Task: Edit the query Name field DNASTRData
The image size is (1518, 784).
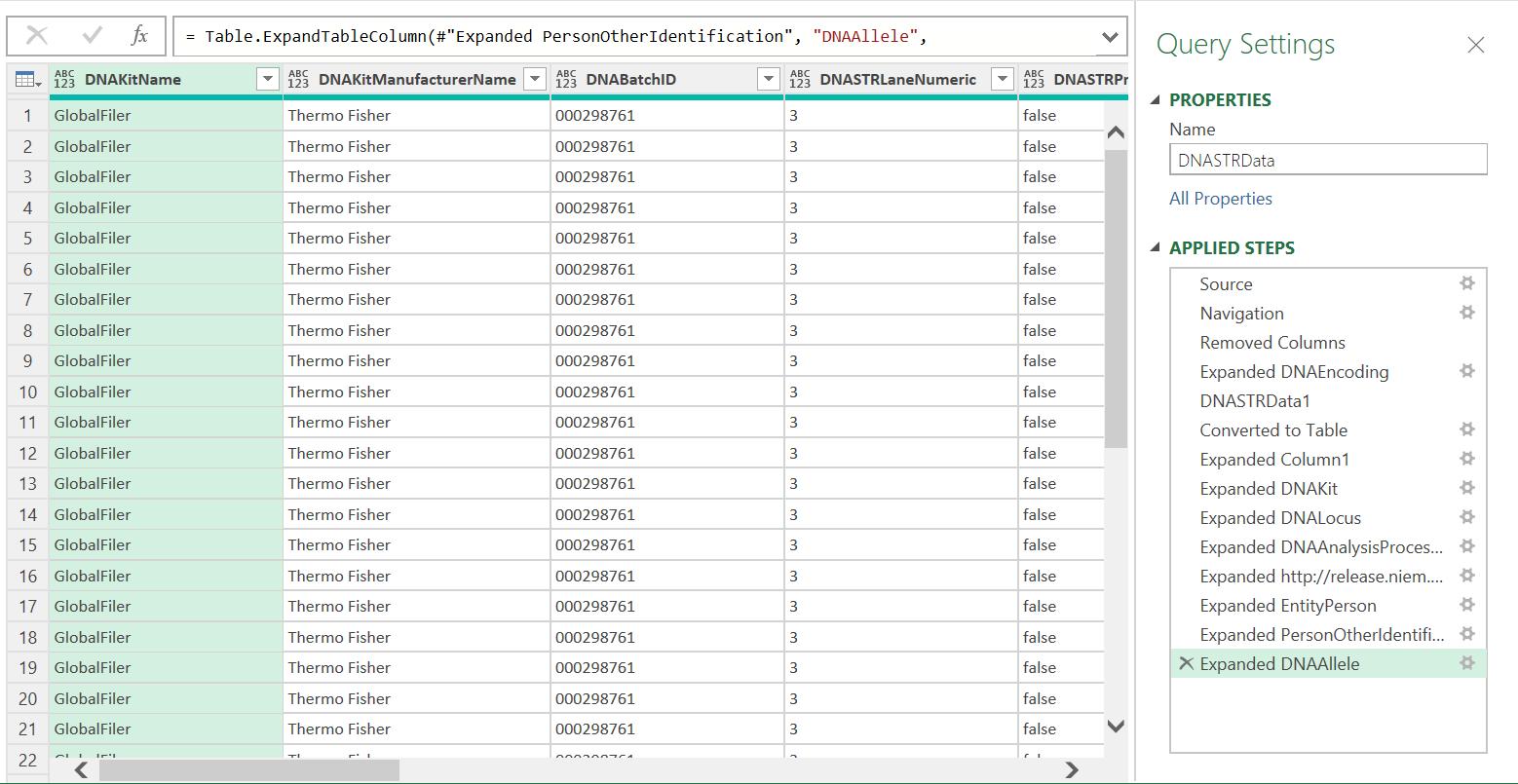Action: 1328,160
